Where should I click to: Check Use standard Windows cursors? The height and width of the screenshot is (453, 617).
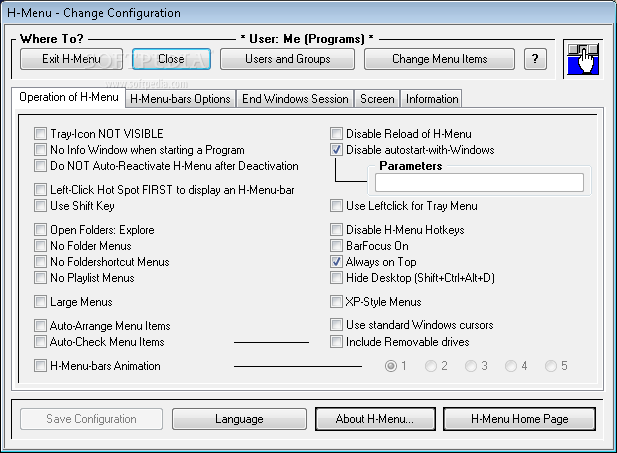[x=412, y=325]
